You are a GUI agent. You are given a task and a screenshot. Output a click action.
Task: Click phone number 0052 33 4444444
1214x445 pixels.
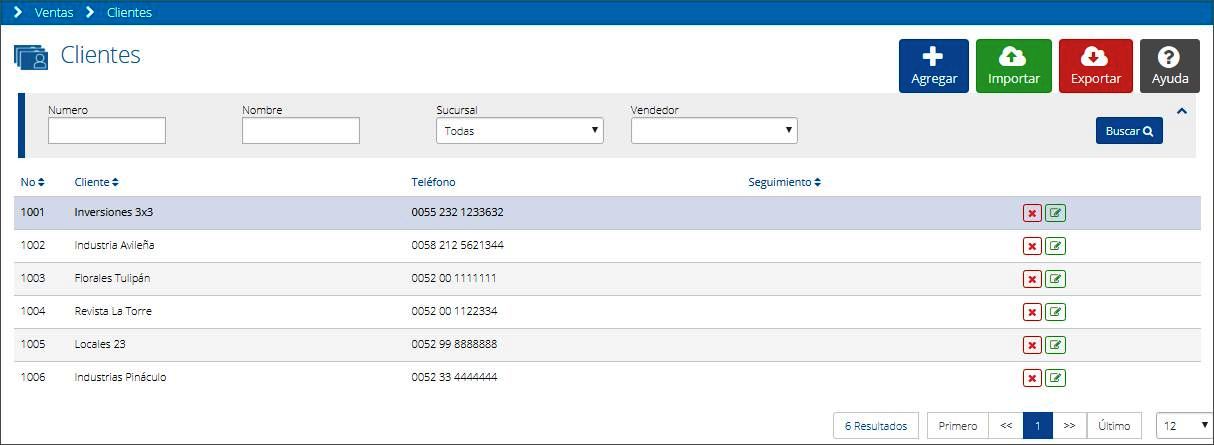(454, 377)
